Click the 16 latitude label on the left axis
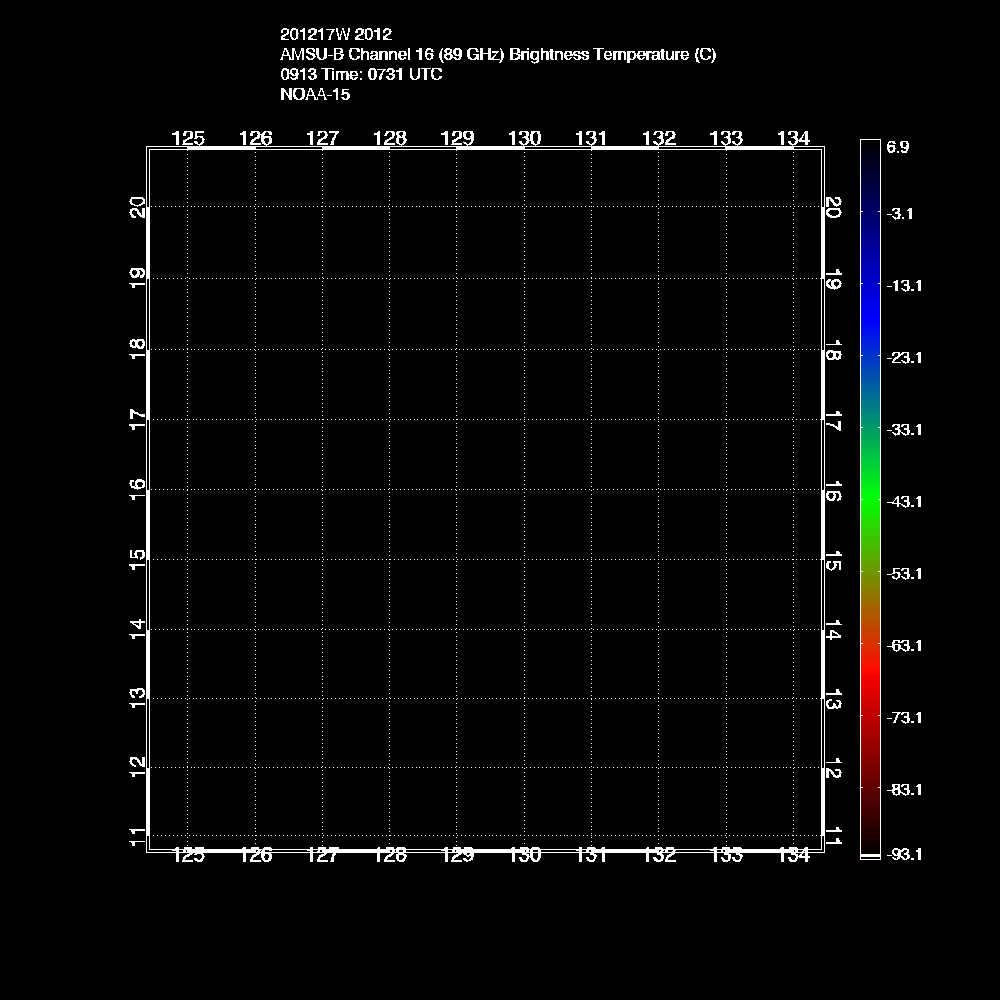 pyautogui.click(x=138, y=487)
